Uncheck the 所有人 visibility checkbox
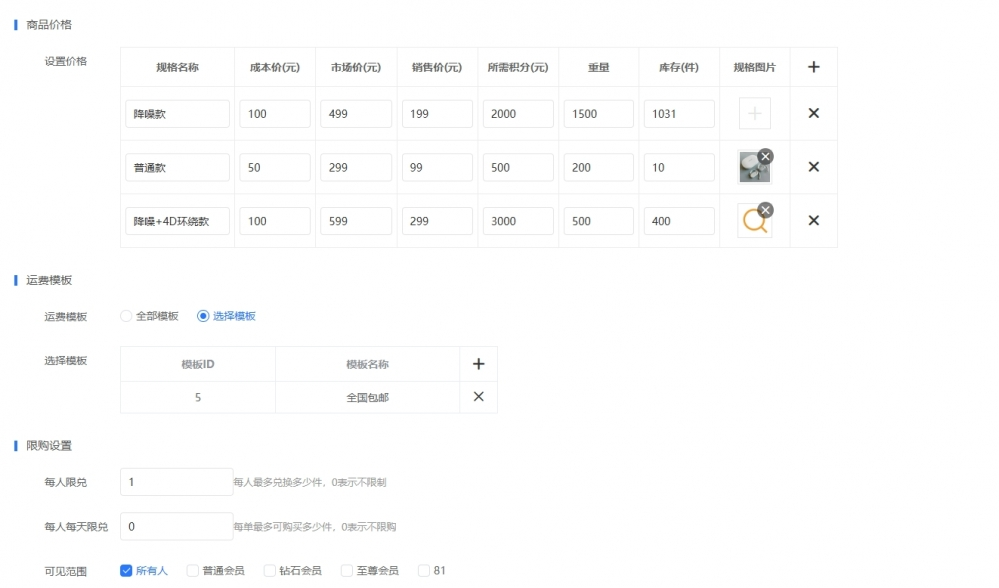999x588 pixels. [x=126, y=571]
